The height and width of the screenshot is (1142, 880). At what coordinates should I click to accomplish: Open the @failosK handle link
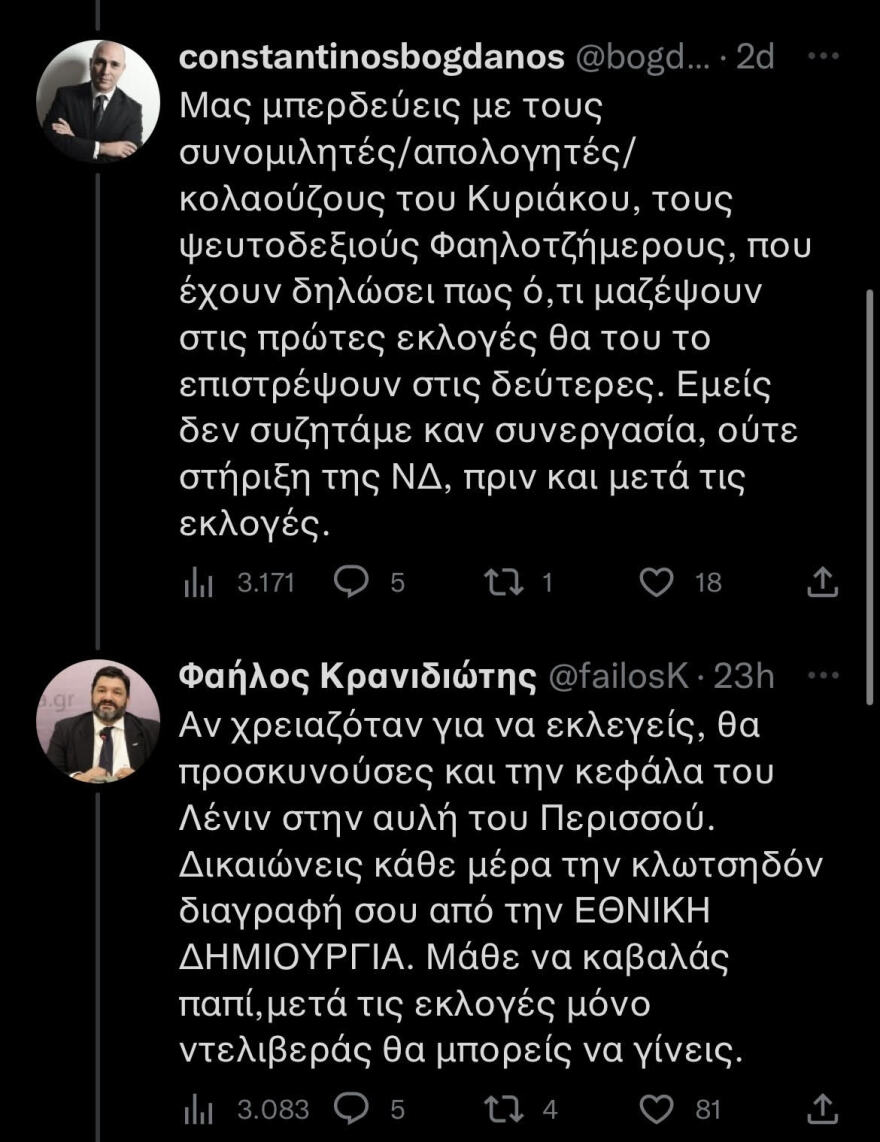(x=619, y=676)
